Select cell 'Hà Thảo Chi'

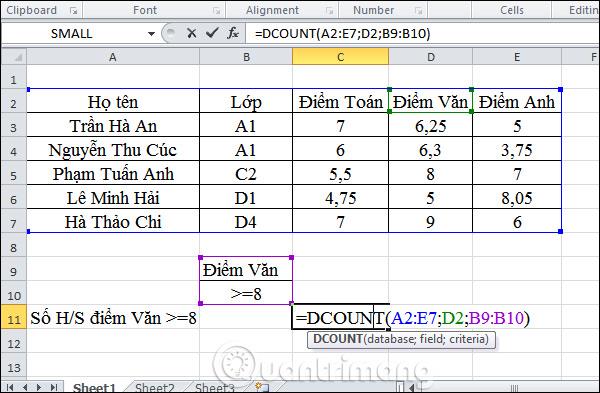tap(113, 222)
